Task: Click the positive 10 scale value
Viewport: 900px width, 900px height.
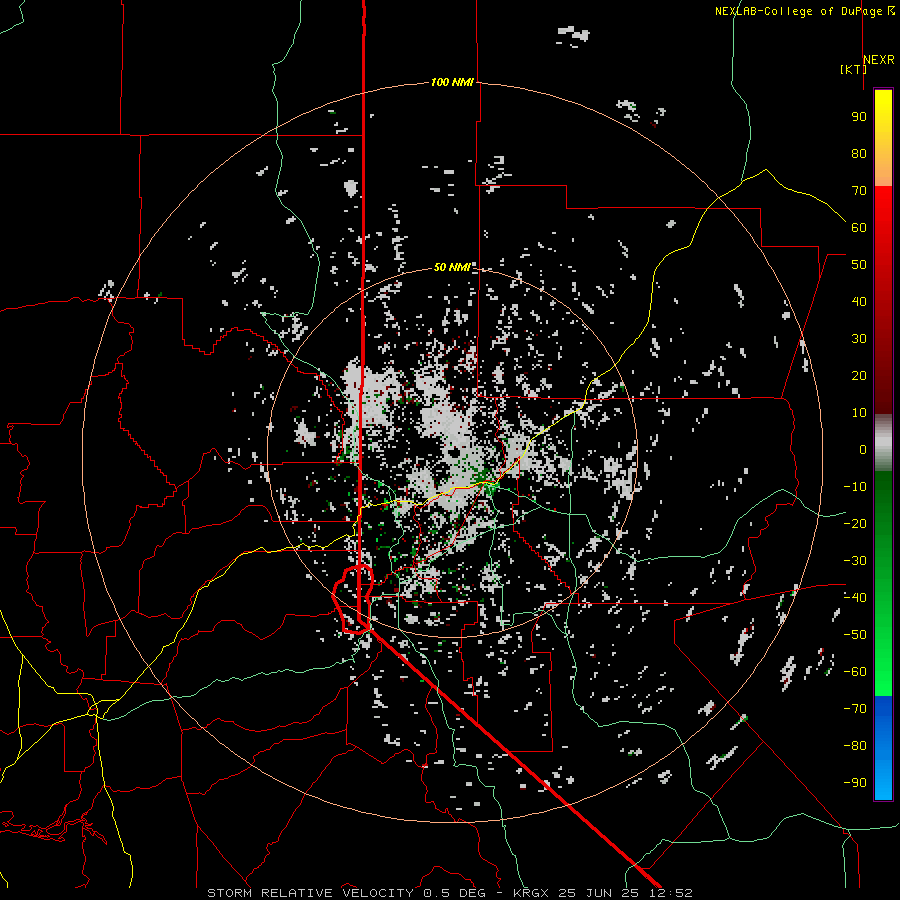Action: [x=859, y=413]
